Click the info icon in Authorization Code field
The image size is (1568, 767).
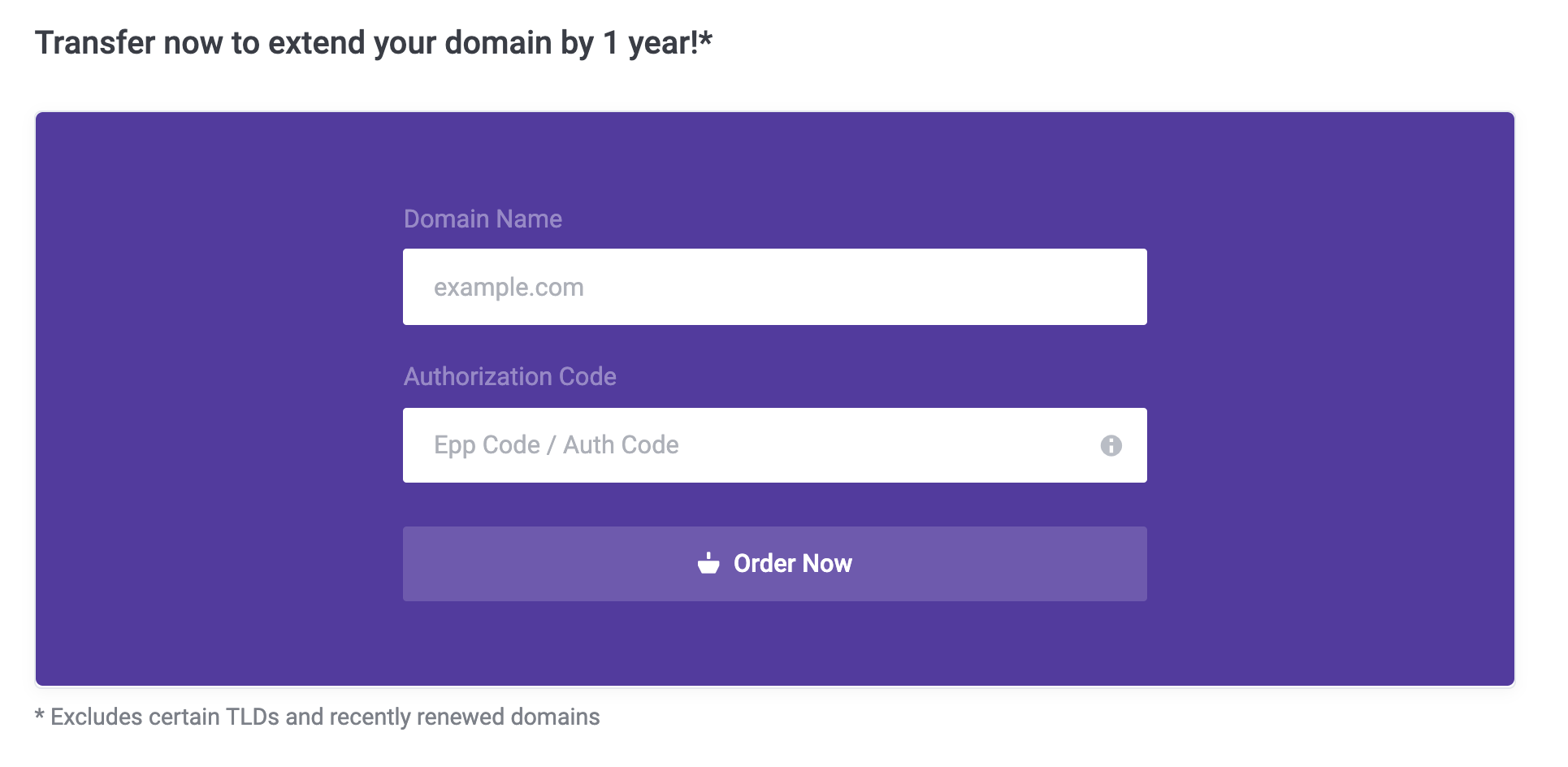point(1111,445)
